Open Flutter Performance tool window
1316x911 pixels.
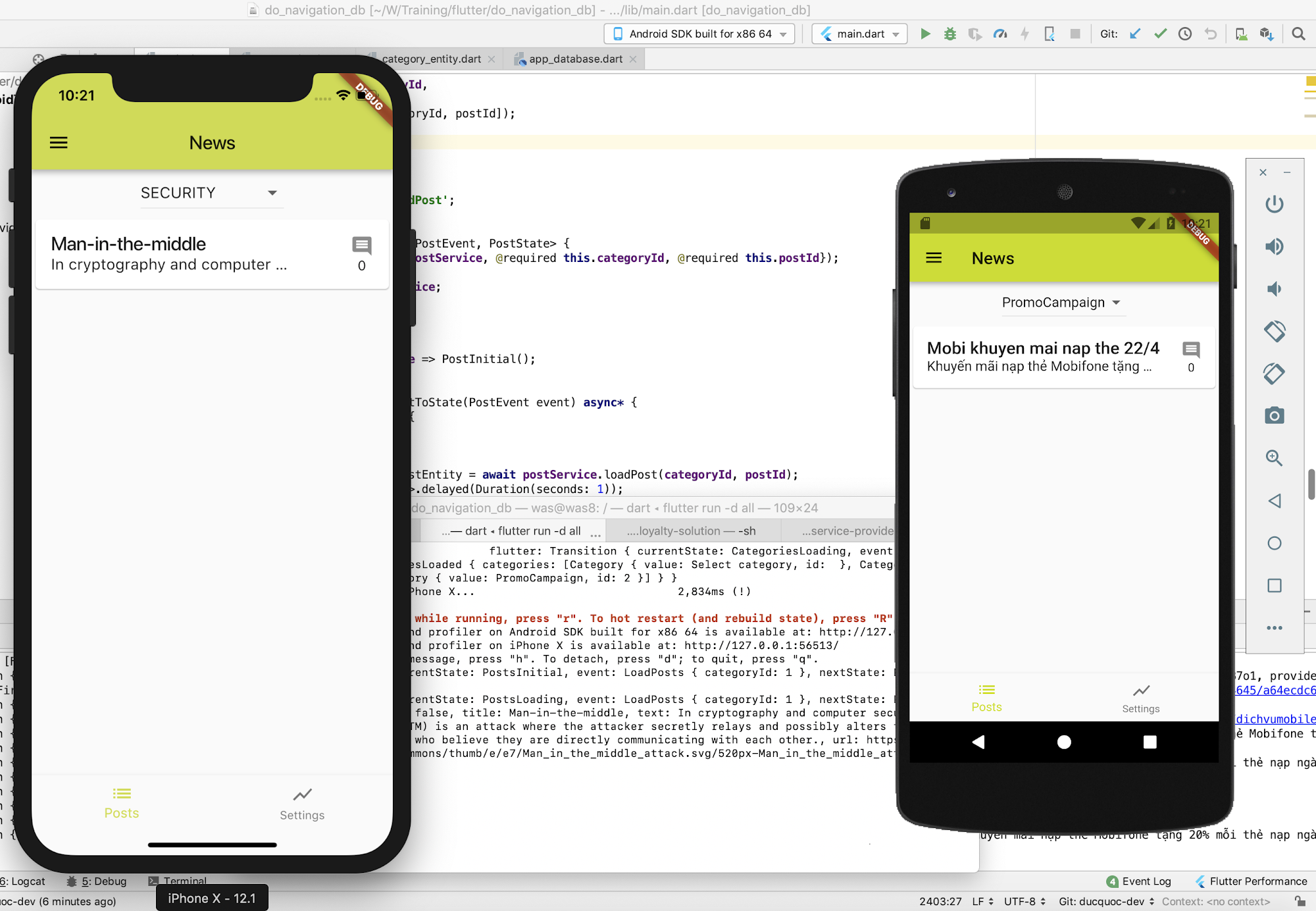tap(1251, 881)
